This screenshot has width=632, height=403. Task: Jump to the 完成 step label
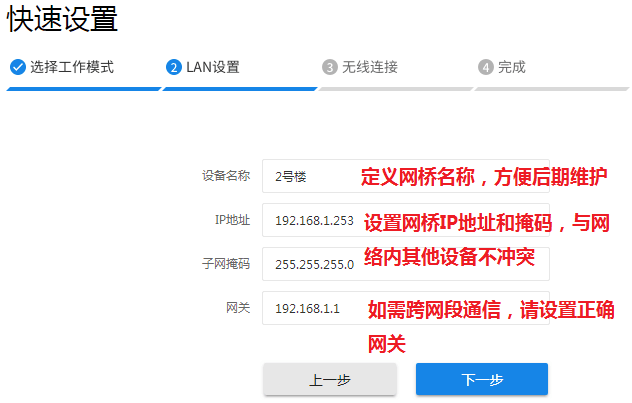coord(511,67)
